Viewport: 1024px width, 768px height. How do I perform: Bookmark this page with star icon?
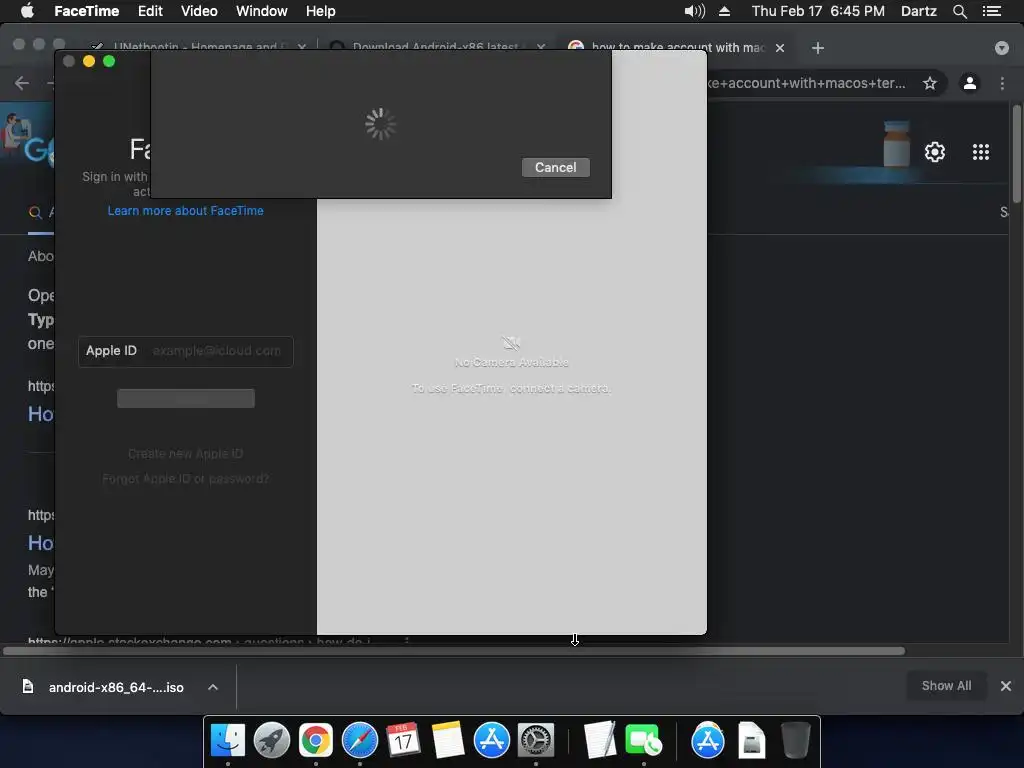click(930, 83)
